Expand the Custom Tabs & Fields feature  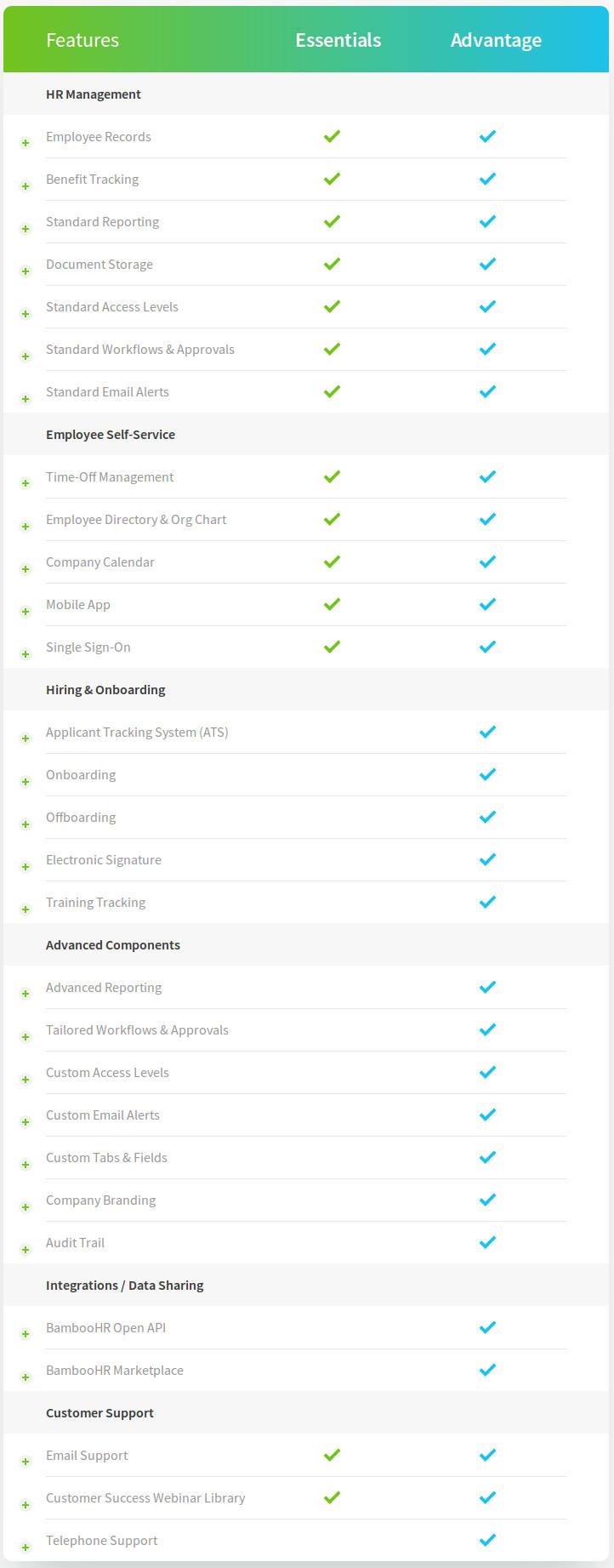pos(25,1164)
